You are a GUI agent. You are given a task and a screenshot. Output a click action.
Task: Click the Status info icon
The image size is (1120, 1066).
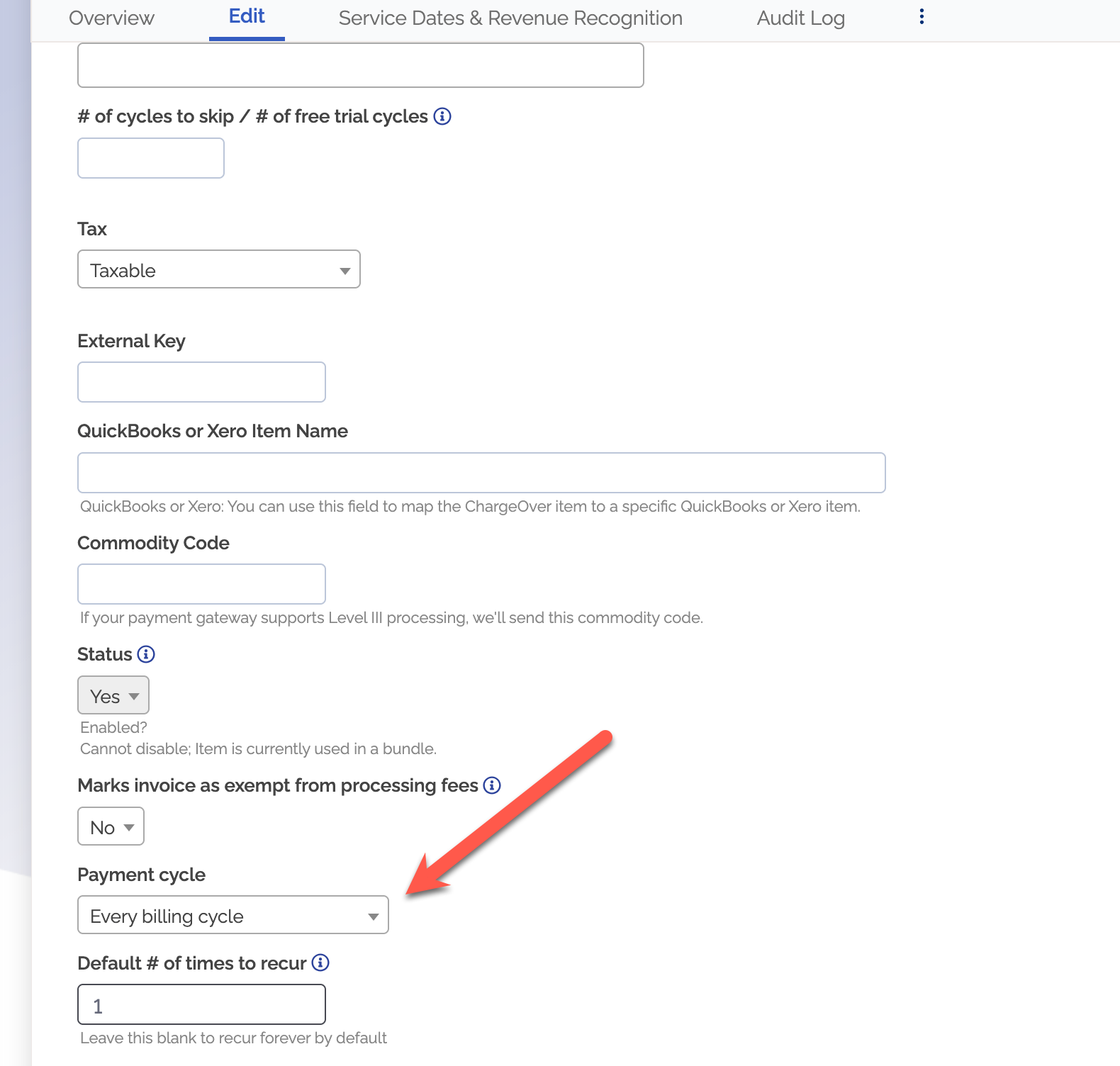point(146,654)
